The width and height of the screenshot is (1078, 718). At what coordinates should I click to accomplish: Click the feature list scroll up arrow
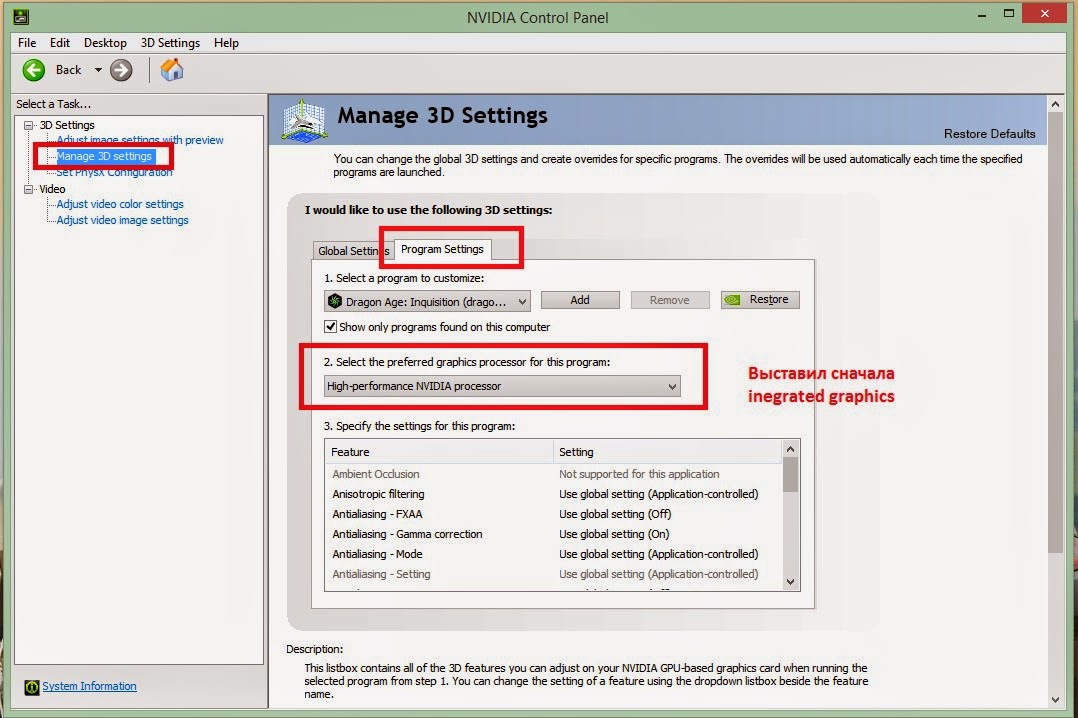point(791,449)
